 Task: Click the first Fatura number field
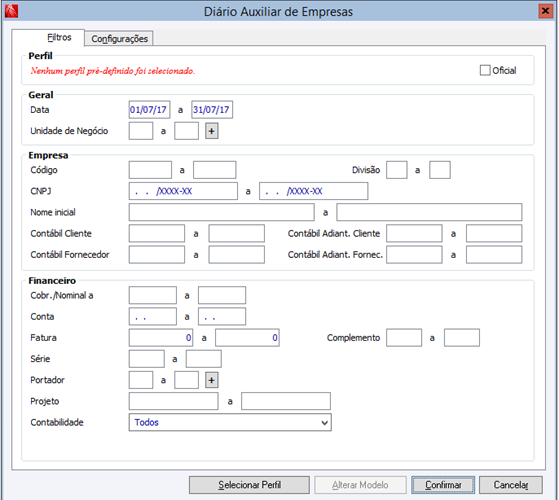coord(161,338)
